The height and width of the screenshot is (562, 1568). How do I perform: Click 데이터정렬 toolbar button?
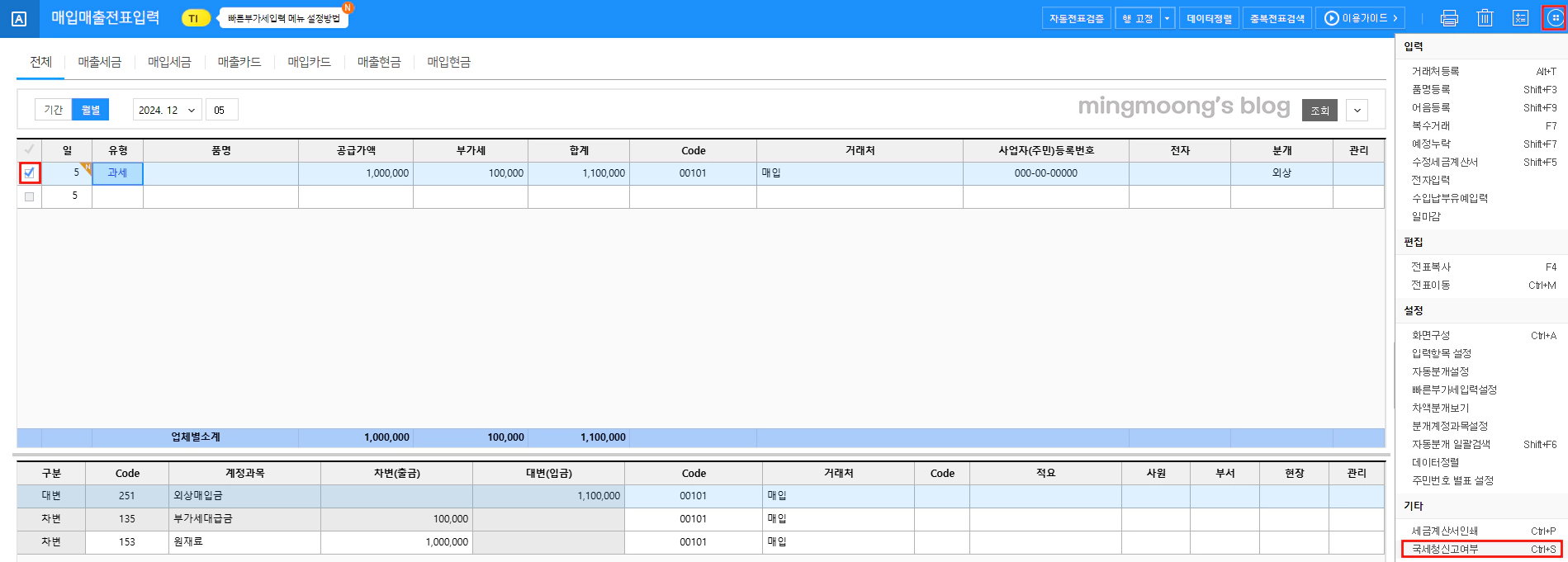[1210, 18]
